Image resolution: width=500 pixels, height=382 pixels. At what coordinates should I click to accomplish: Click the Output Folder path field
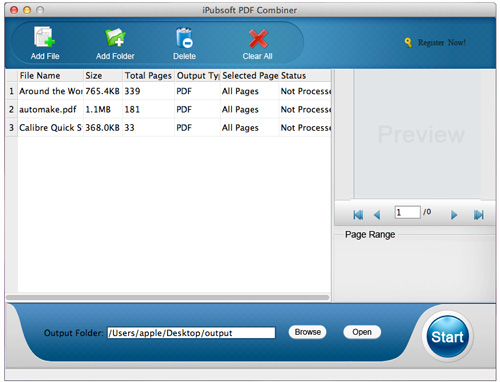click(x=191, y=333)
